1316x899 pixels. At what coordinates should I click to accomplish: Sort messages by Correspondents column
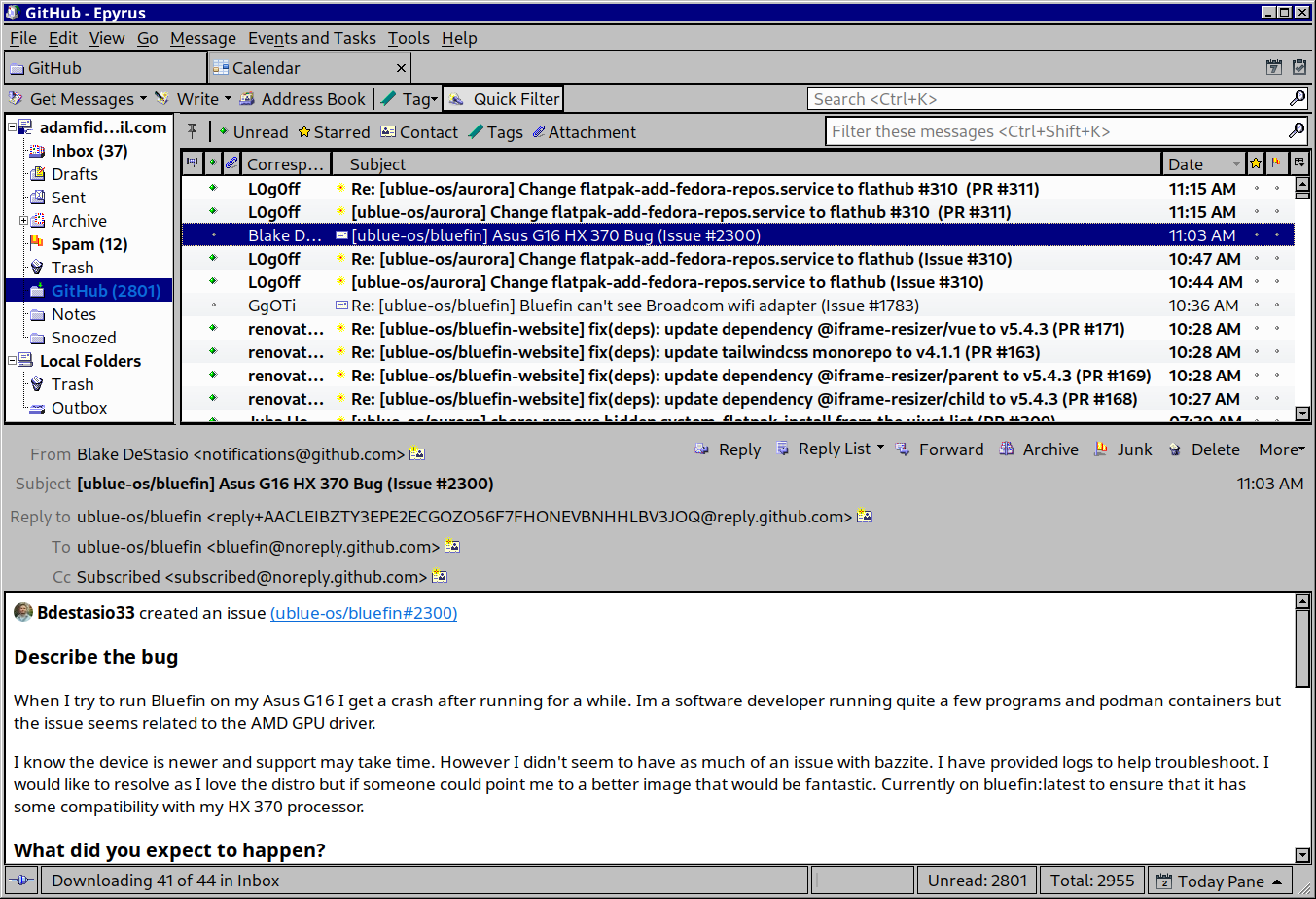(286, 163)
